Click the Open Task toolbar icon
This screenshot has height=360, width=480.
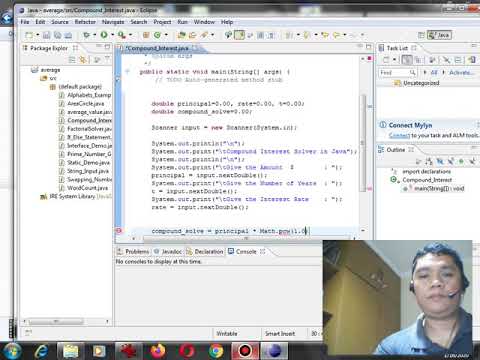192,35
